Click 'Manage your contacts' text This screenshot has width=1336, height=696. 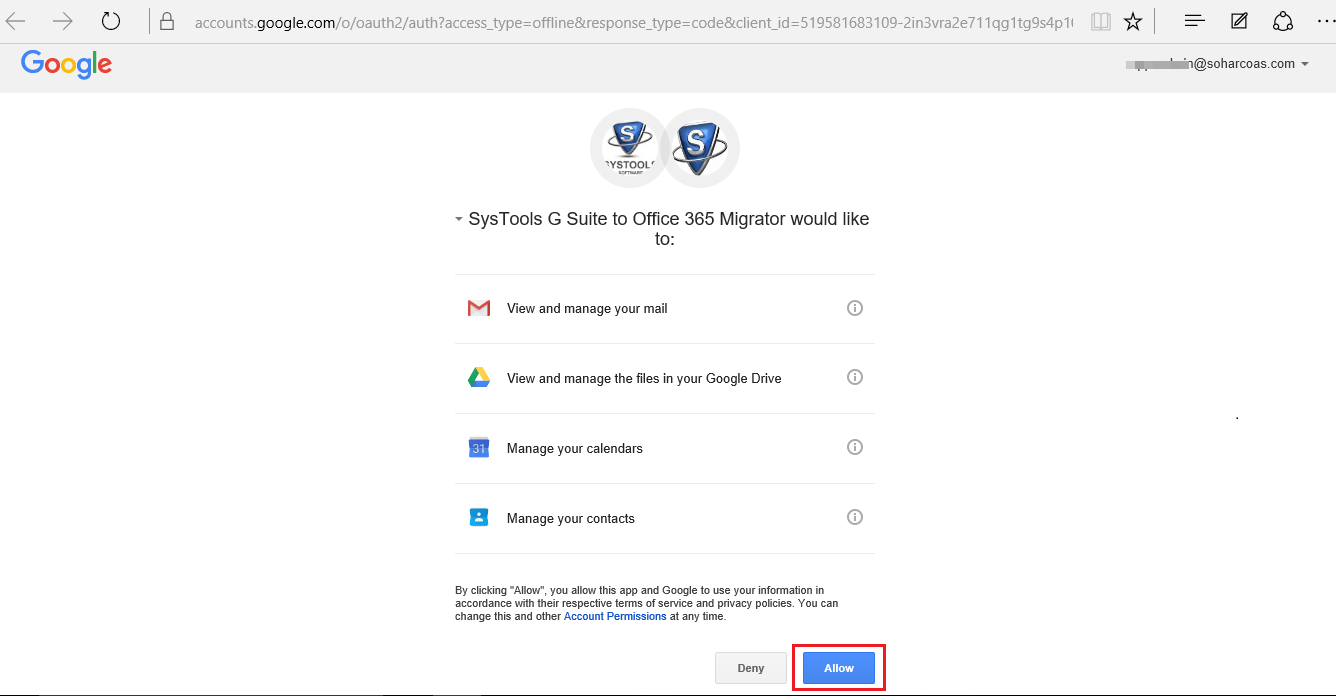[x=571, y=518]
